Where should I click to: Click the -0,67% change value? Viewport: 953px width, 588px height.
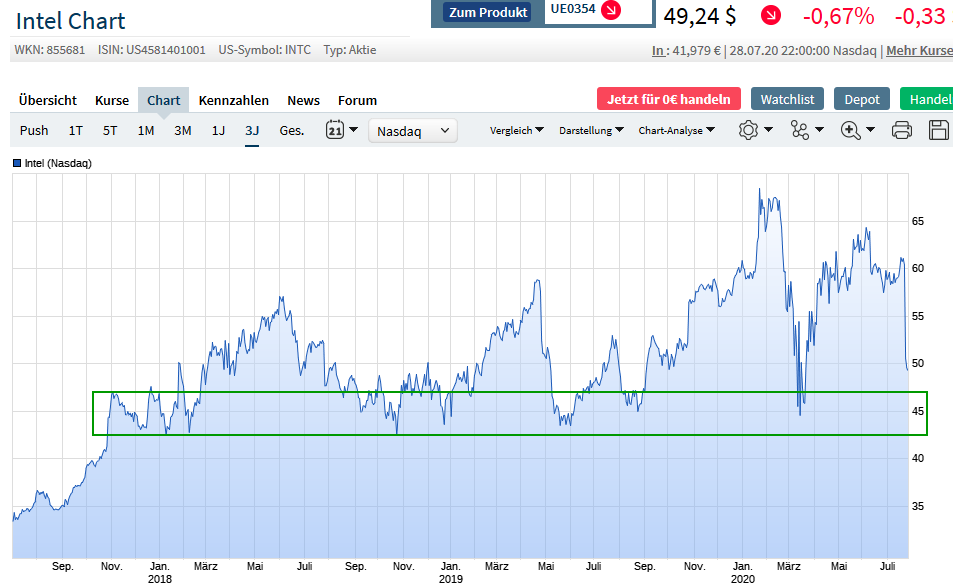click(x=838, y=16)
